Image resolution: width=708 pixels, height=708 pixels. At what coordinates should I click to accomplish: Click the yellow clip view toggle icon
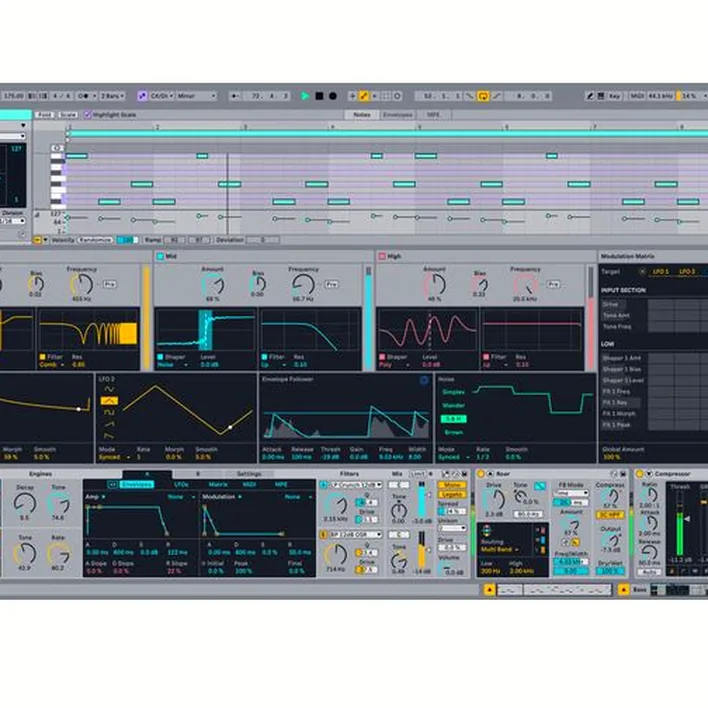[489, 590]
